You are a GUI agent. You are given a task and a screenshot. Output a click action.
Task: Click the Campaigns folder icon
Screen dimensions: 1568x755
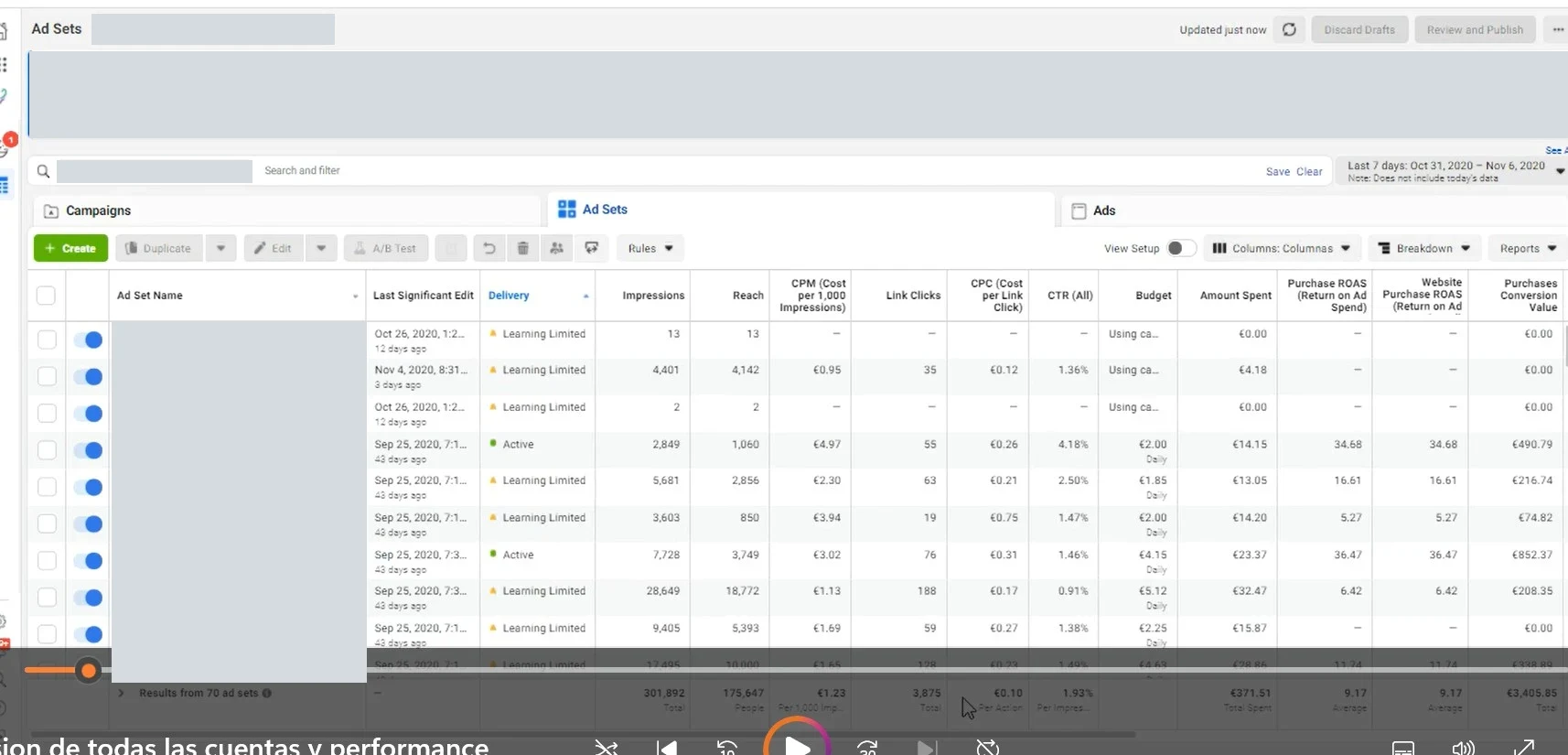pyautogui.click(x=51, y=211)
